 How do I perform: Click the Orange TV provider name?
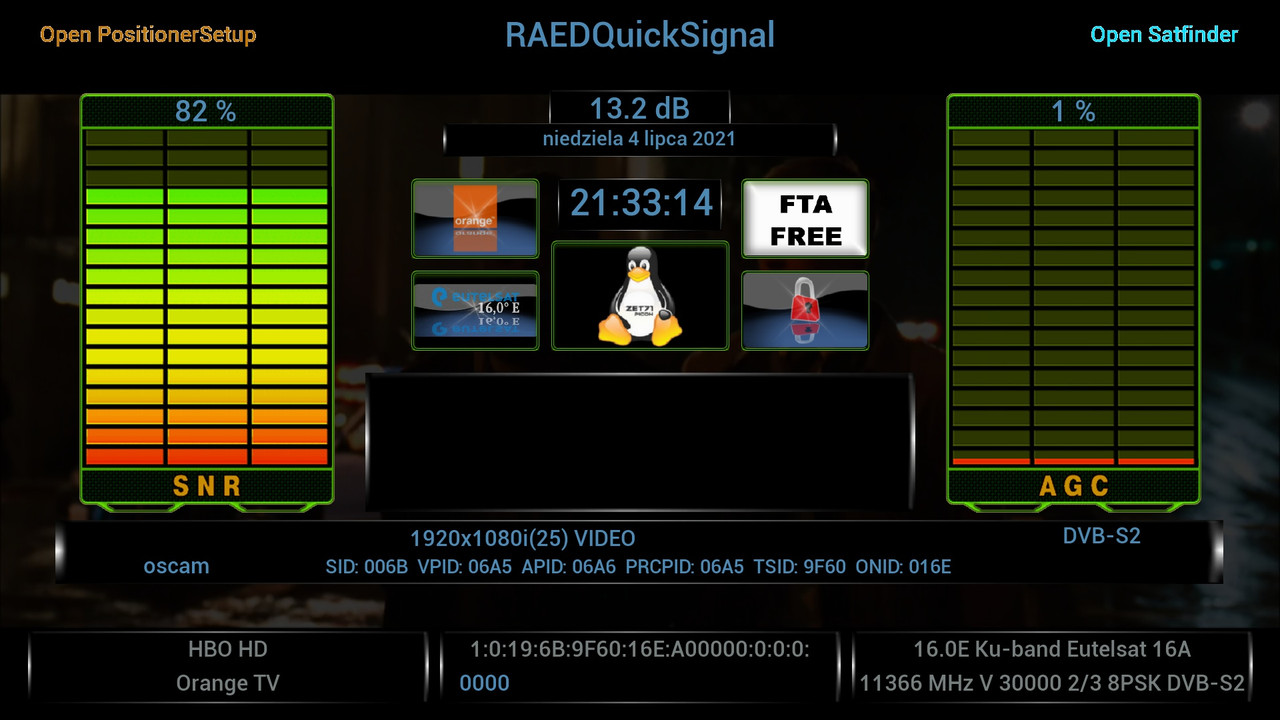[x=226, y=684]
